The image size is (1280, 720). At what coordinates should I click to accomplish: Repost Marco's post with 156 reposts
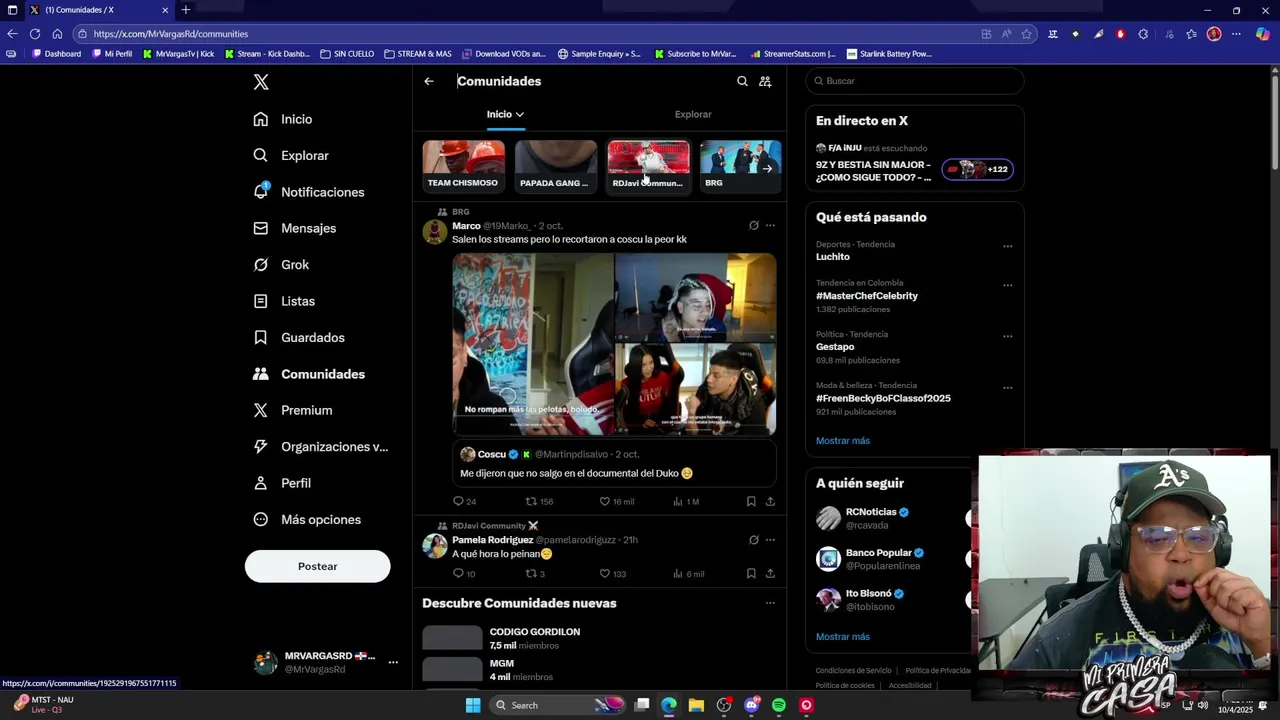(x=540, y=501)
